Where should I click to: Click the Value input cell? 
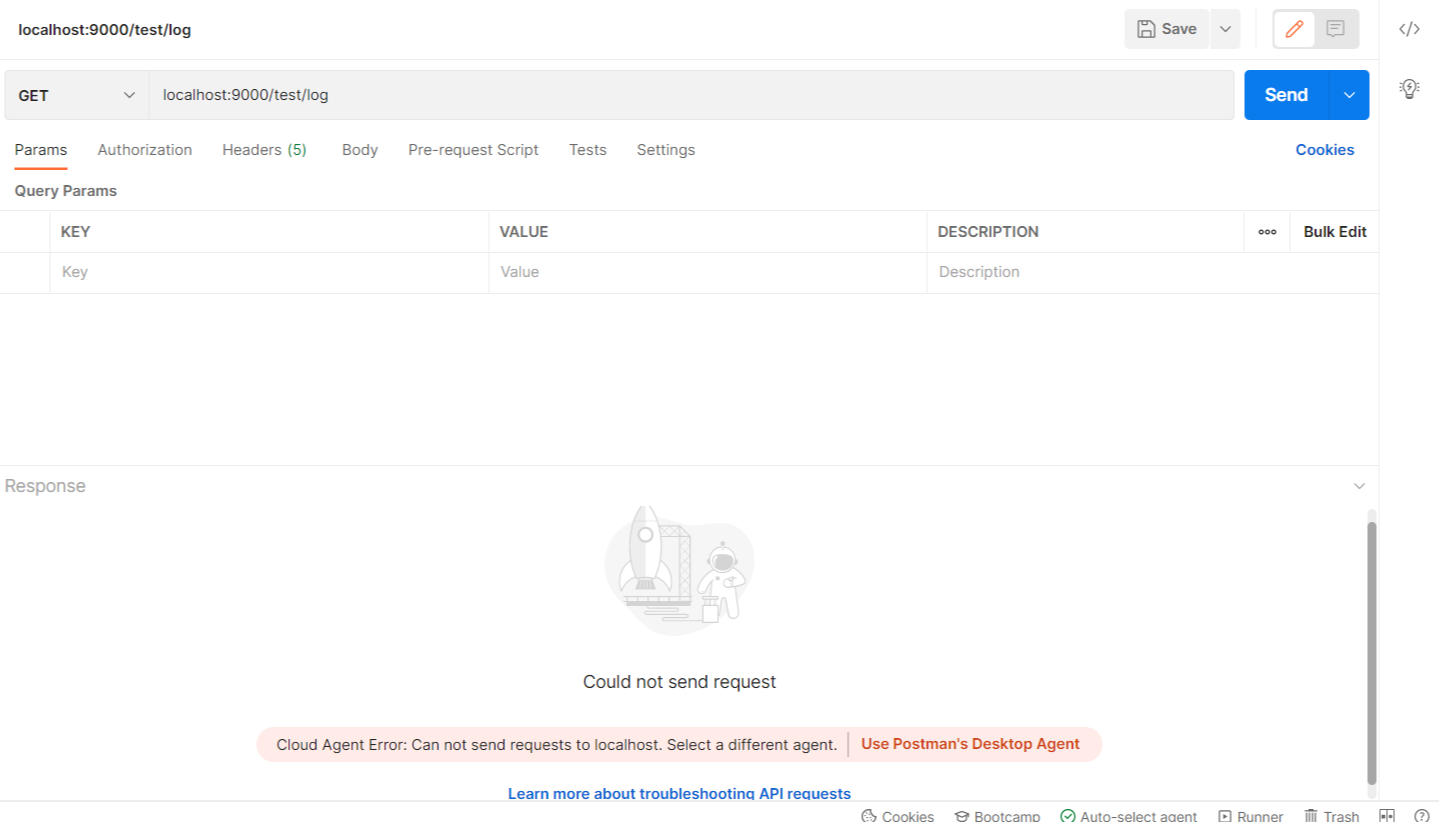point(708,272)
